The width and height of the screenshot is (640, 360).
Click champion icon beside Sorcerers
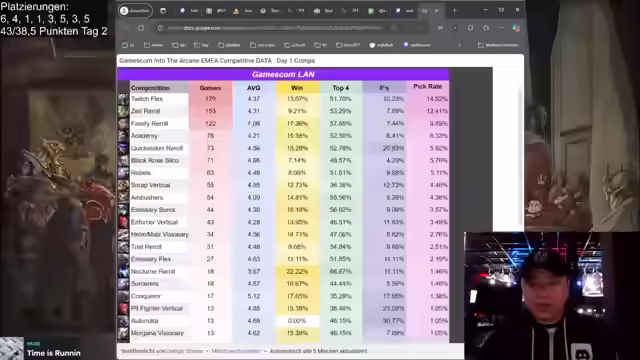coord(123,284)
